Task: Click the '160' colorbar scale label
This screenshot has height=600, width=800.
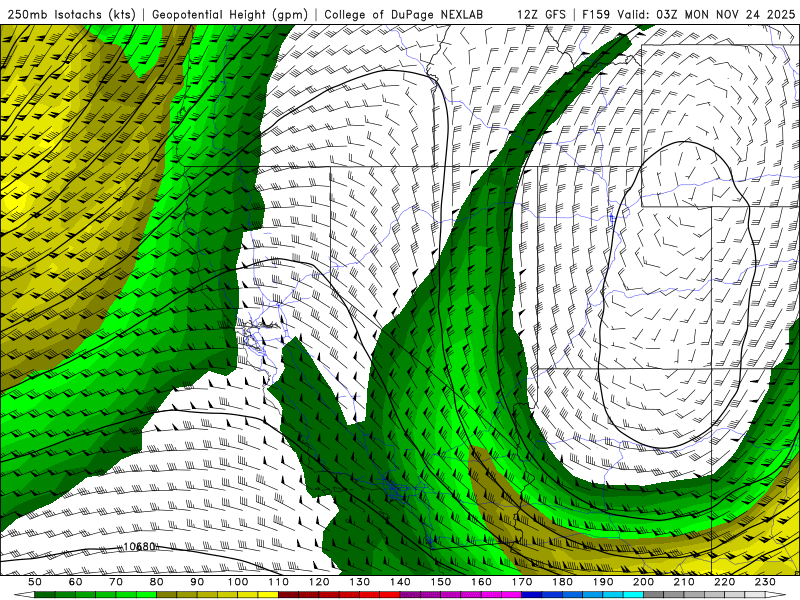Action: (481, 582)
